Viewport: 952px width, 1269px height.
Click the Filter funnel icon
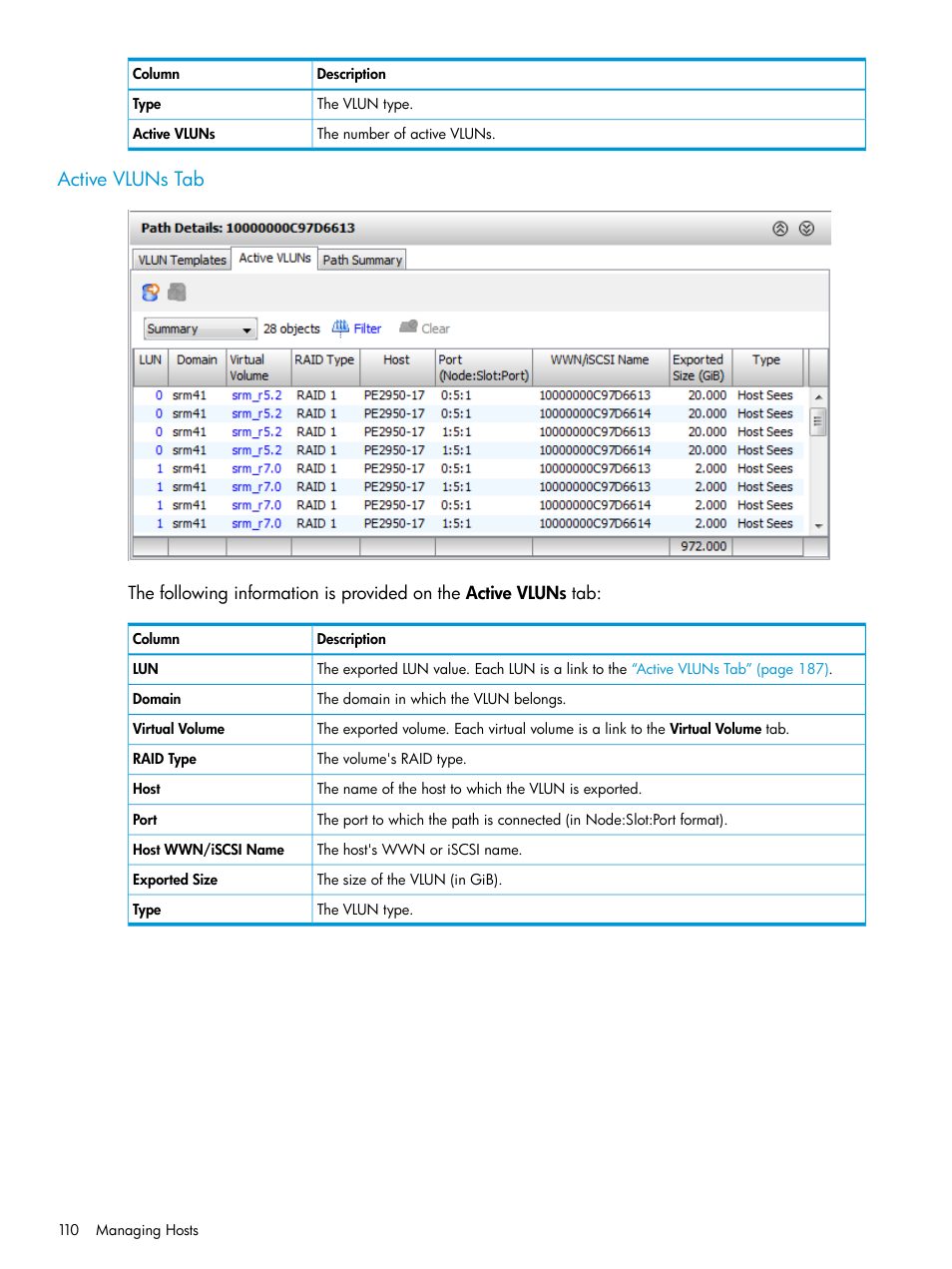[x=340, y=327]
